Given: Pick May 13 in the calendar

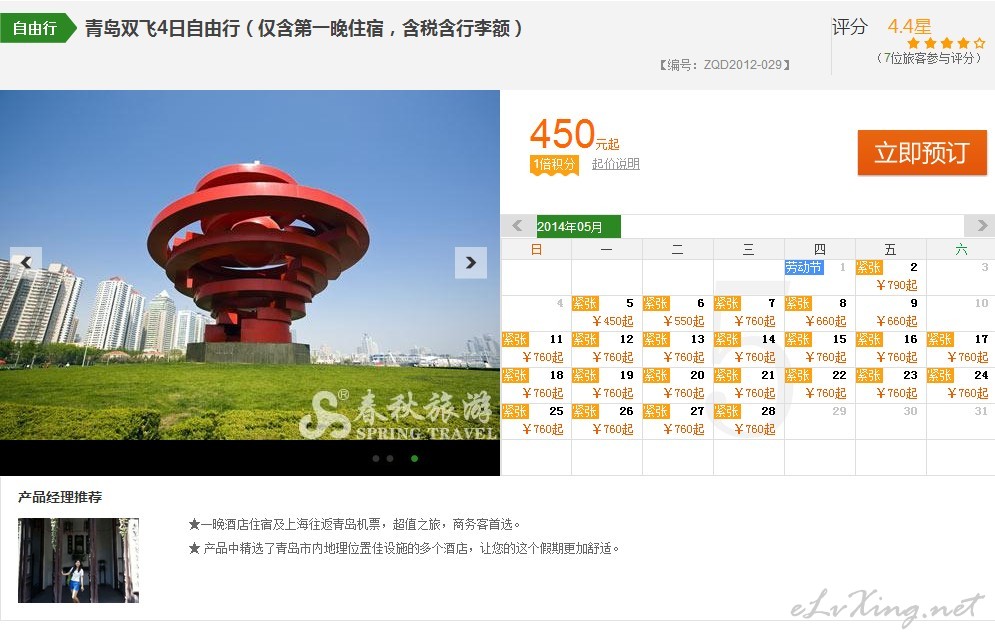Looking at the screenshot, I should [678, 348].
